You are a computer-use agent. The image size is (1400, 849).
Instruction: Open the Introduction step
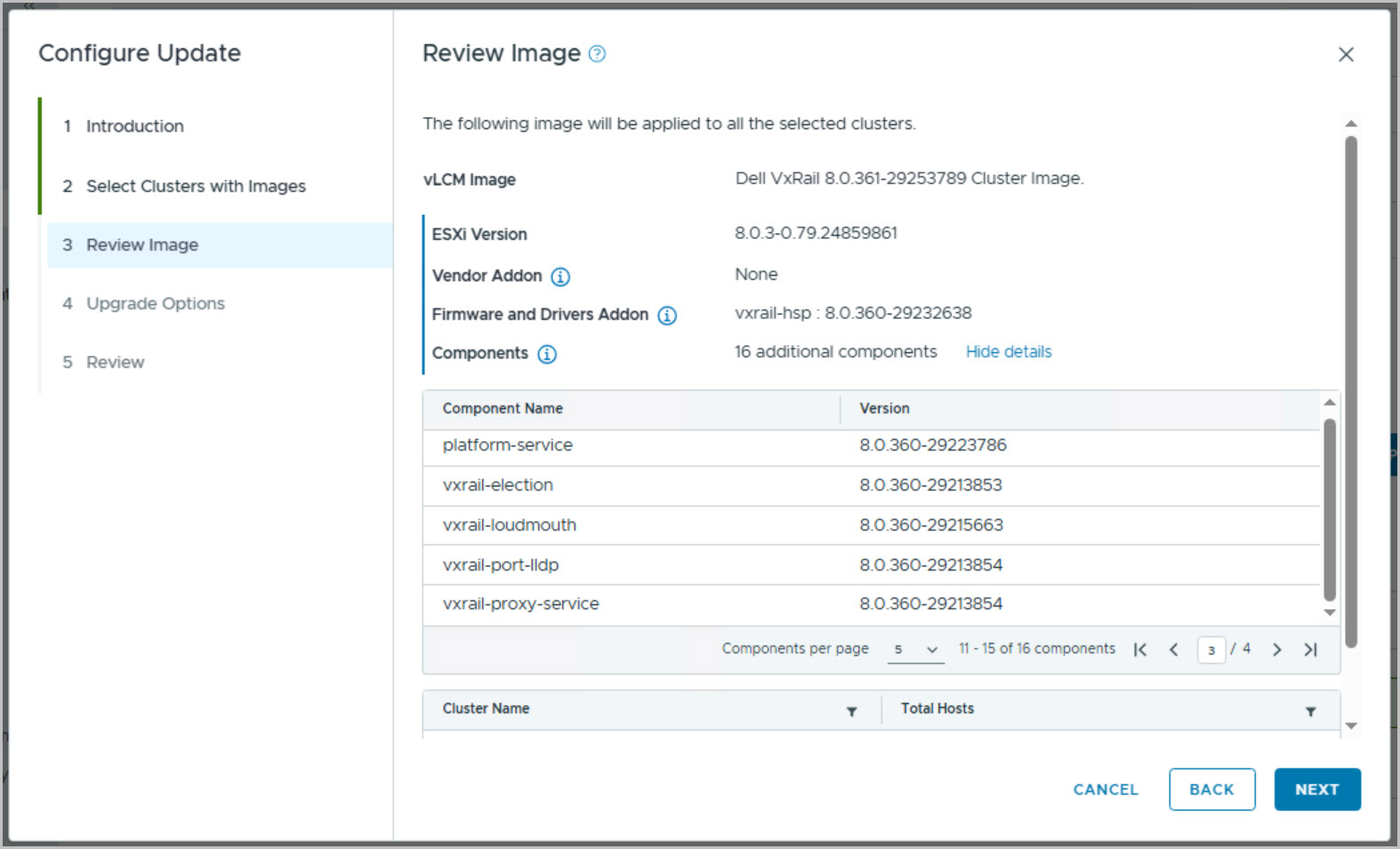pos(134,126)
